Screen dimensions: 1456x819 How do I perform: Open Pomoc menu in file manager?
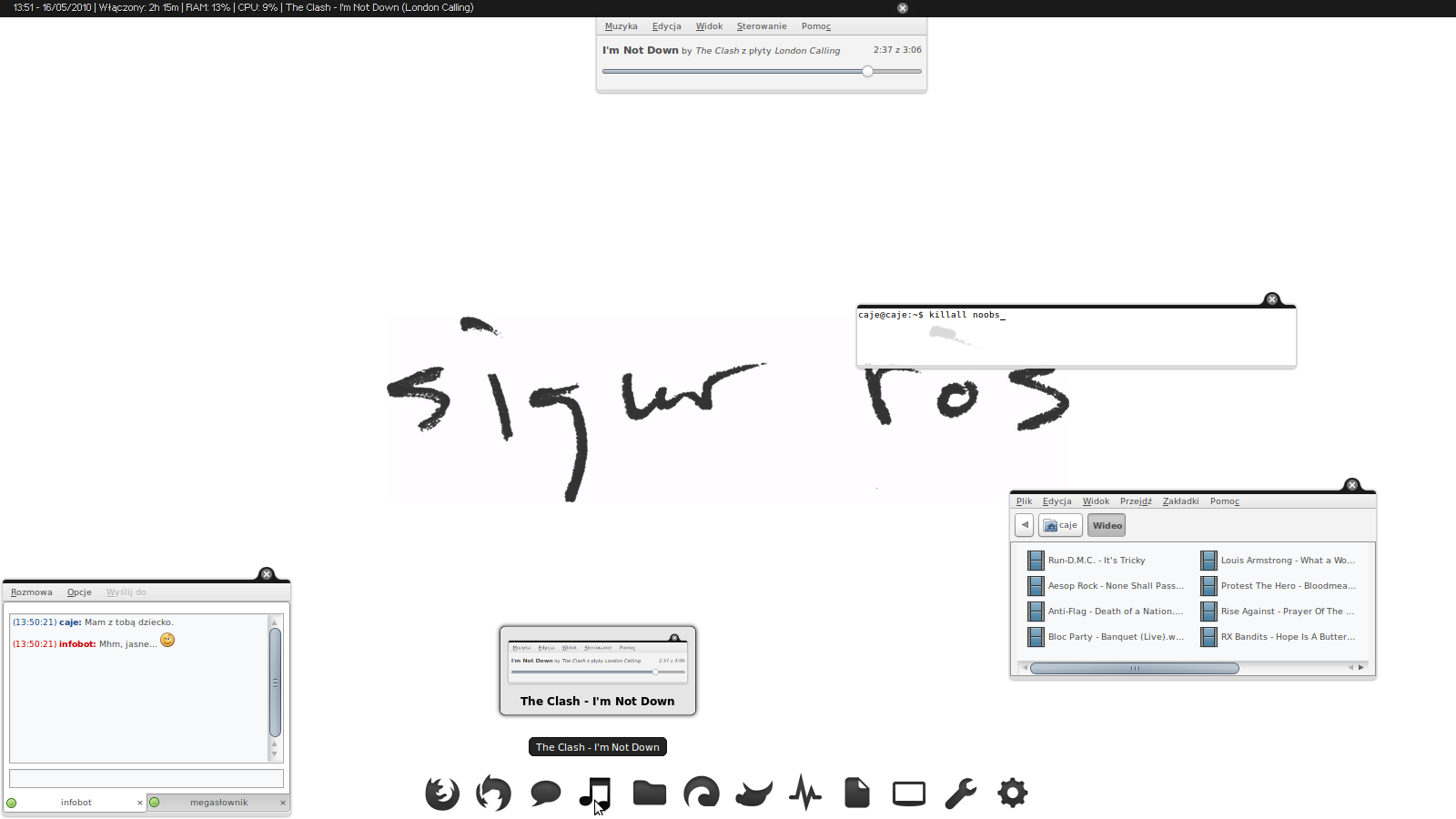(x=1225, y=501)
